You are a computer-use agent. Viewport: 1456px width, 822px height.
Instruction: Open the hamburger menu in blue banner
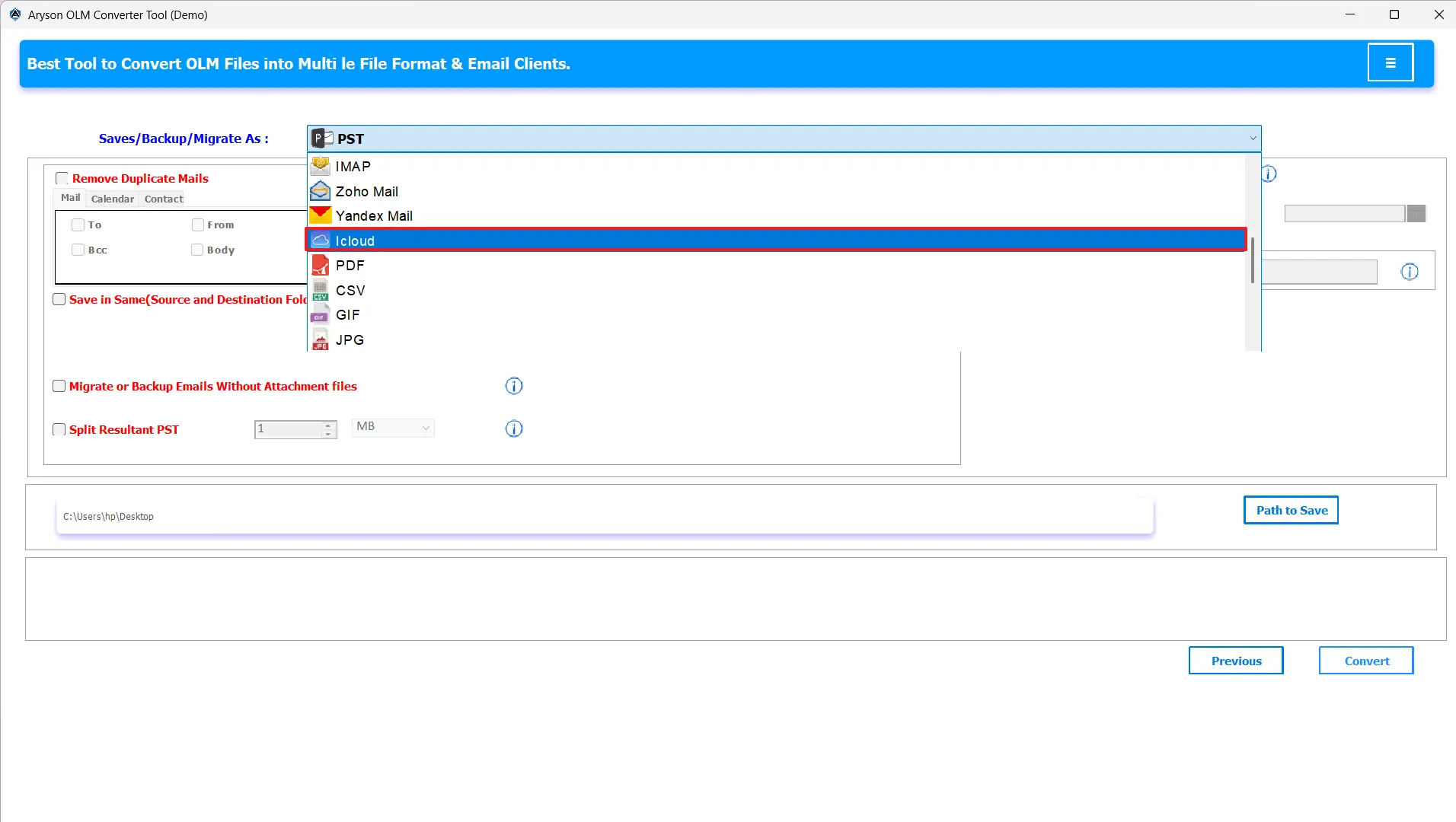(x=1391, y=62)
